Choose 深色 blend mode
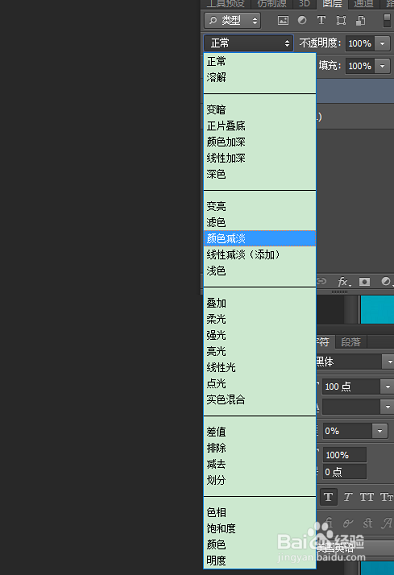 pyautogui.click(x=260, y=174)
